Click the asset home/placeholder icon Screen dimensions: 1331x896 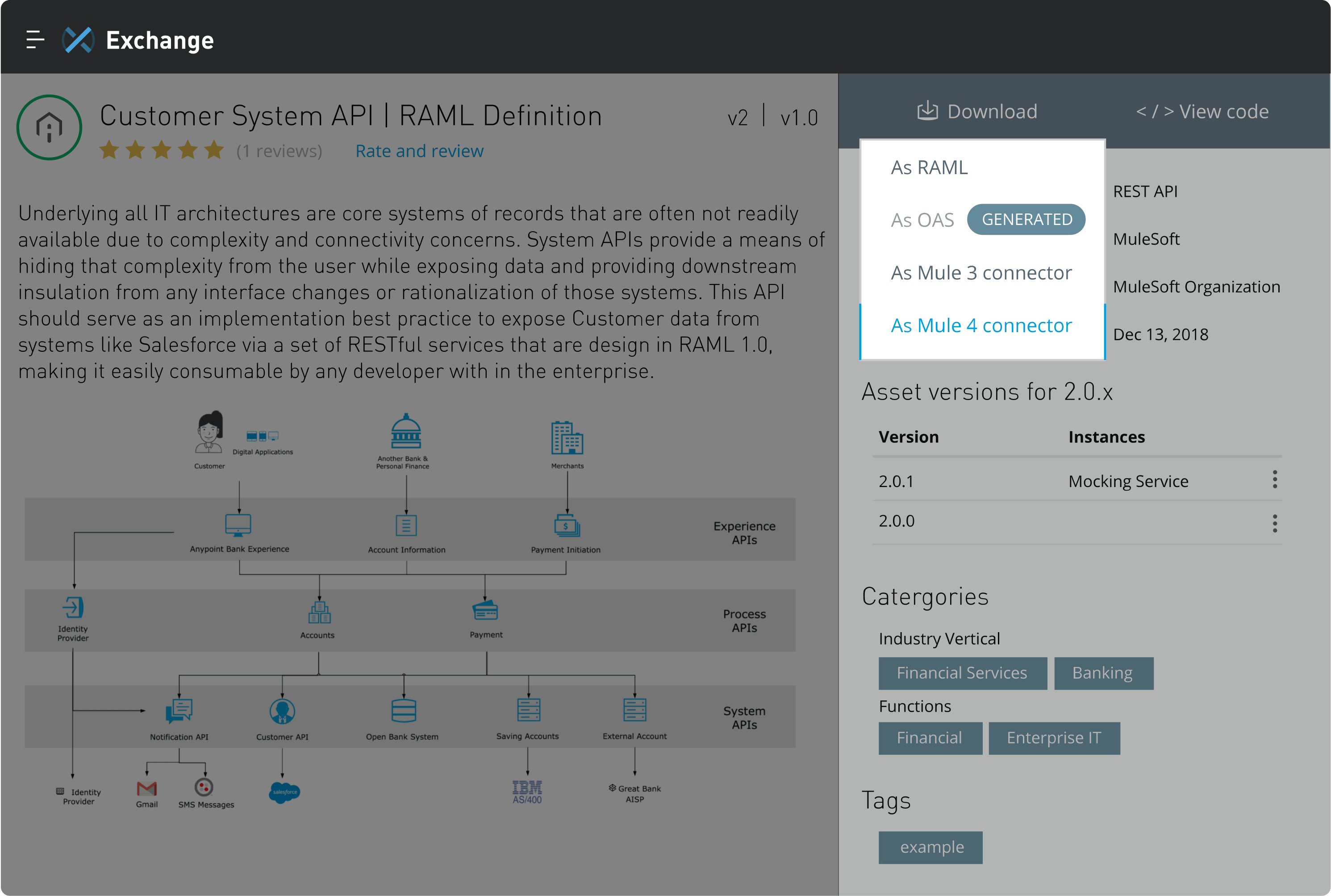(x=49, y=126)
